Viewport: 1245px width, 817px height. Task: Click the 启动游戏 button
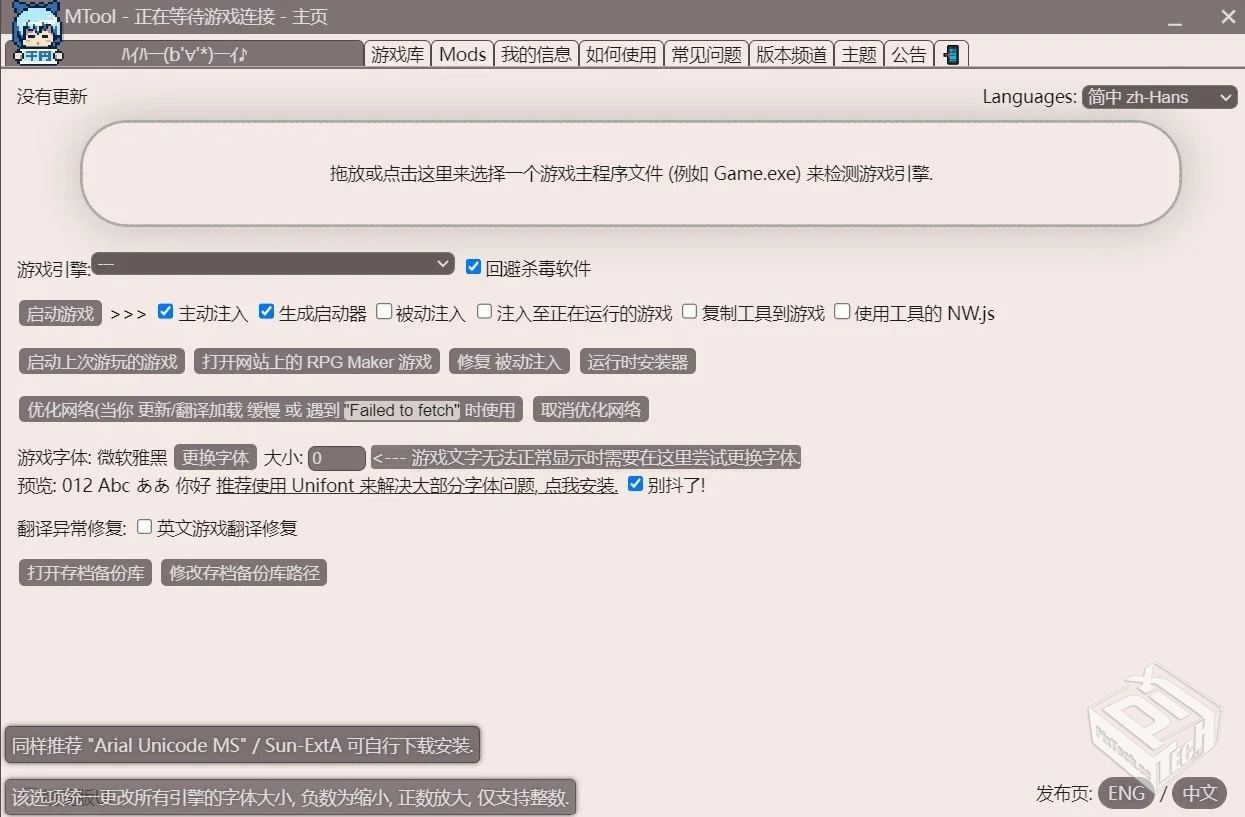59,312
